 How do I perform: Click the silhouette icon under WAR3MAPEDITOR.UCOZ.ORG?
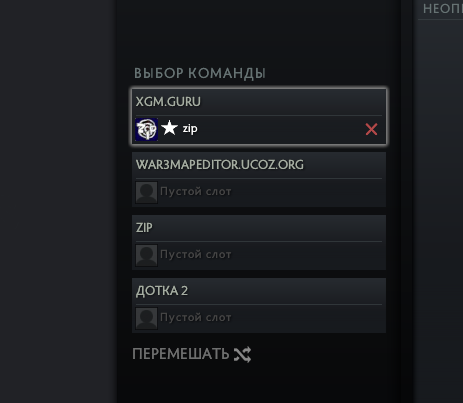(146, 192)
